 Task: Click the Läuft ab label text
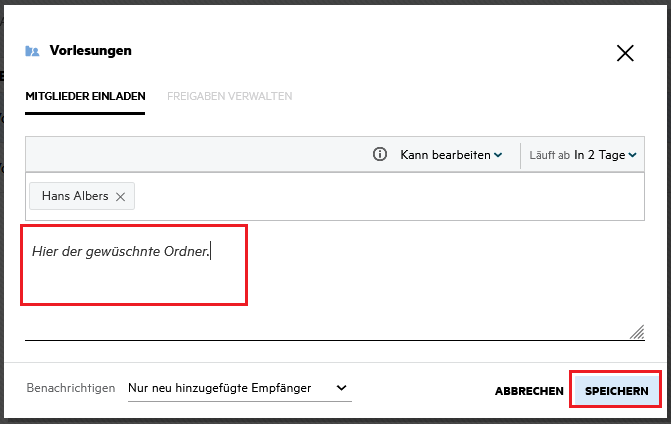click(550, 155)
